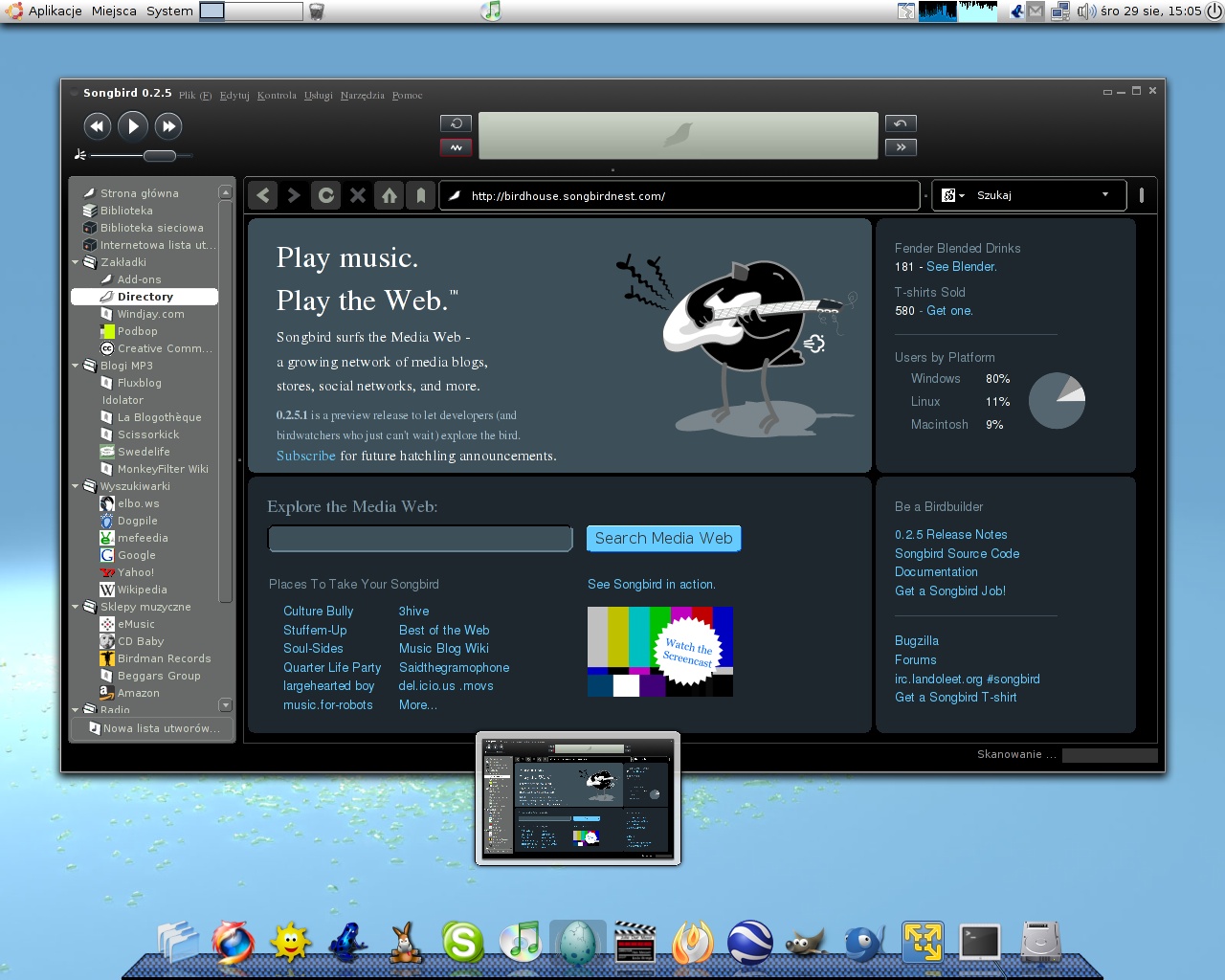
Task: Open 0.2.5 Release Notes link
Action: point(951,534)
